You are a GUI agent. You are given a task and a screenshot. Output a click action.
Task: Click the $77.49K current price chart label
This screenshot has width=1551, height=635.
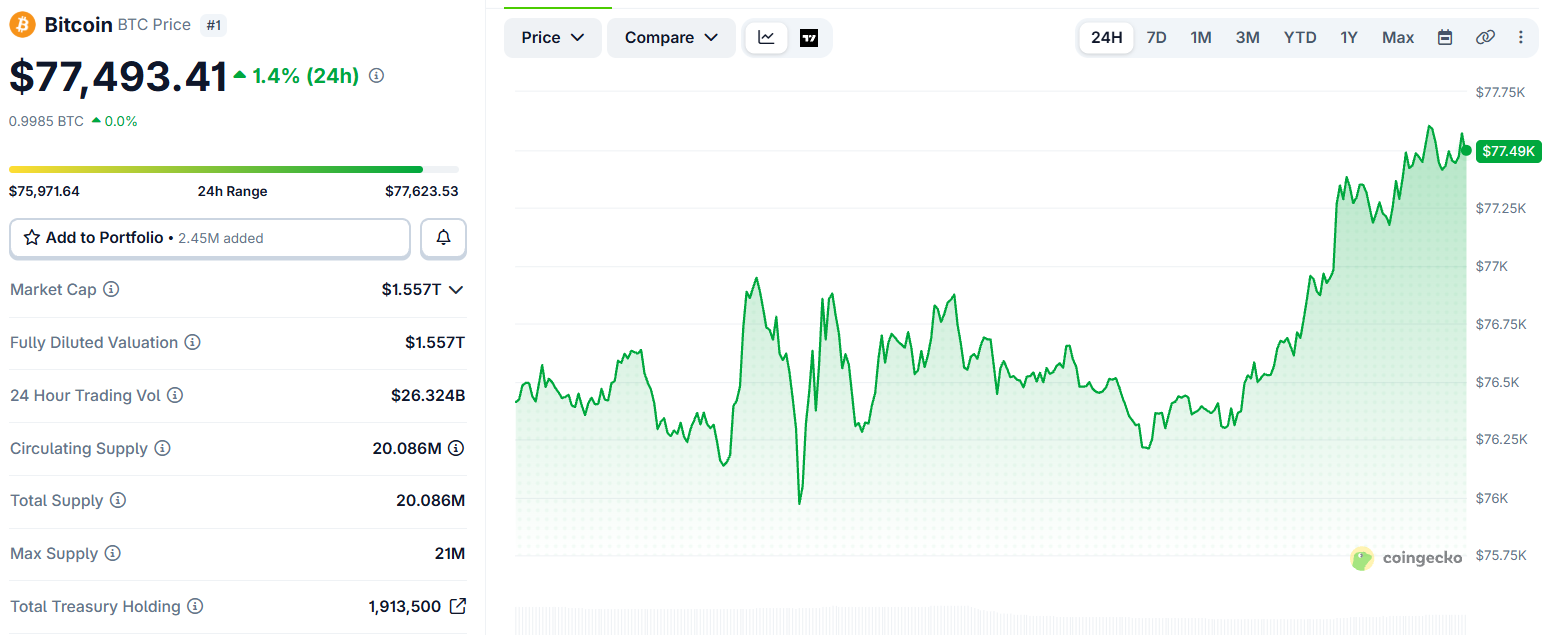coord(1510,151)
